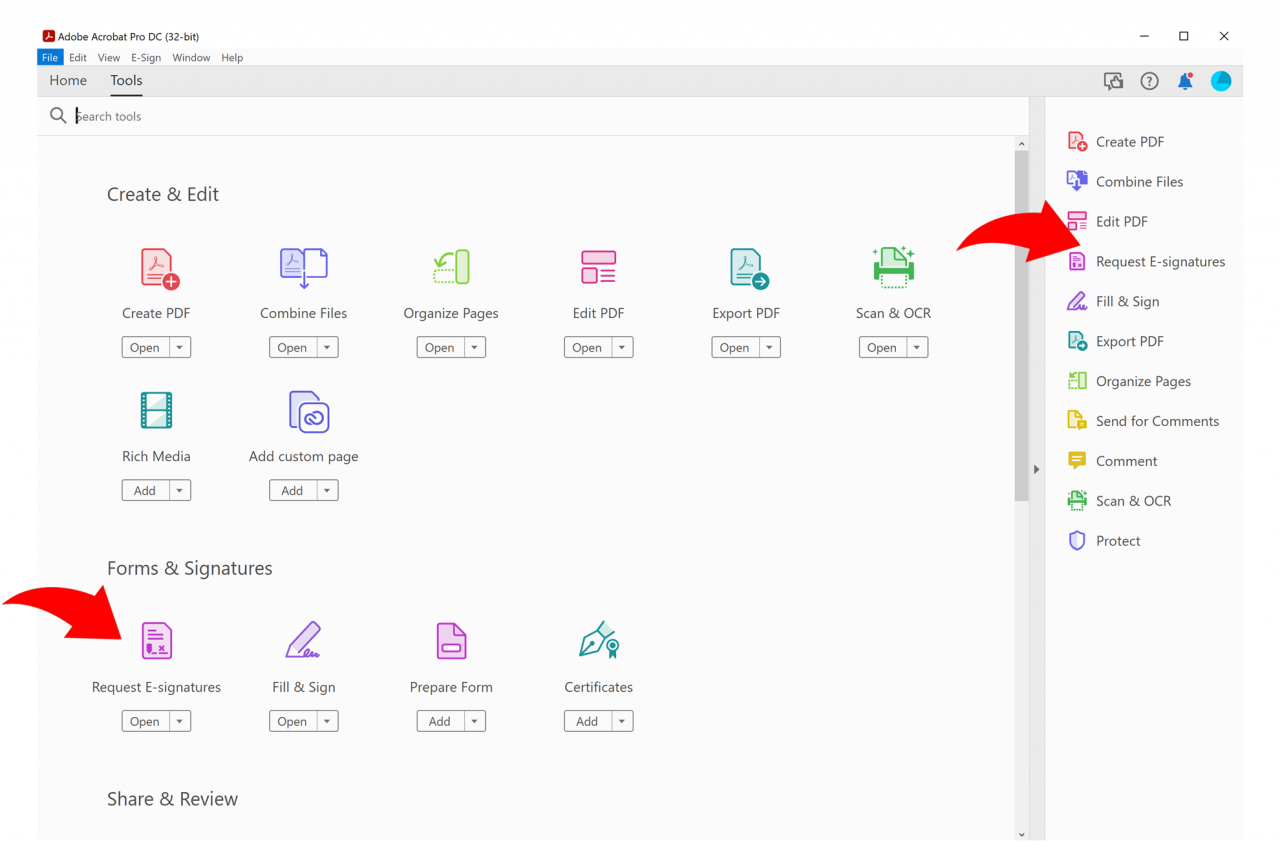Image resolution: width=1280 pixels, height=865 pixels.
Task: Click the Certificates tool icon
Action: [x=598, y=641]
